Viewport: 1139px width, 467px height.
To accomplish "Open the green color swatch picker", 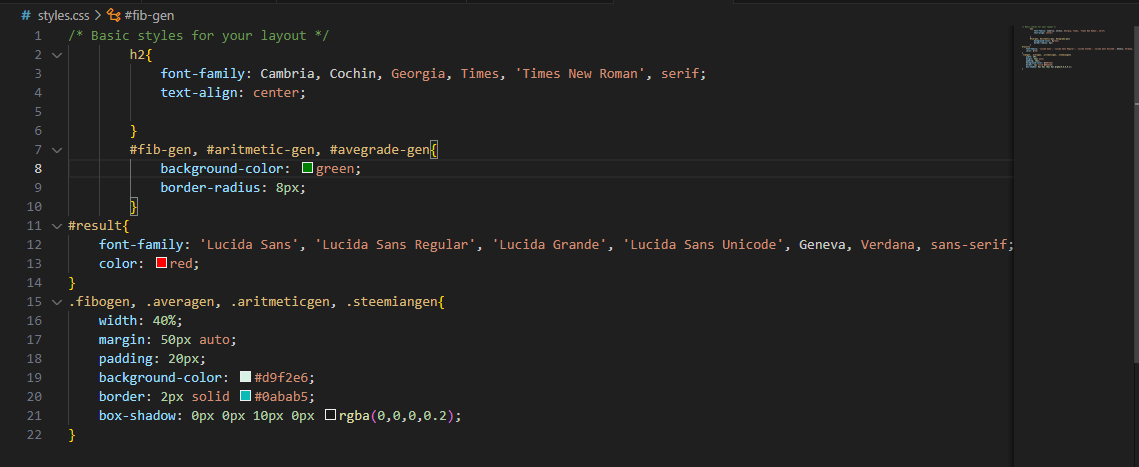I will 307,168.
